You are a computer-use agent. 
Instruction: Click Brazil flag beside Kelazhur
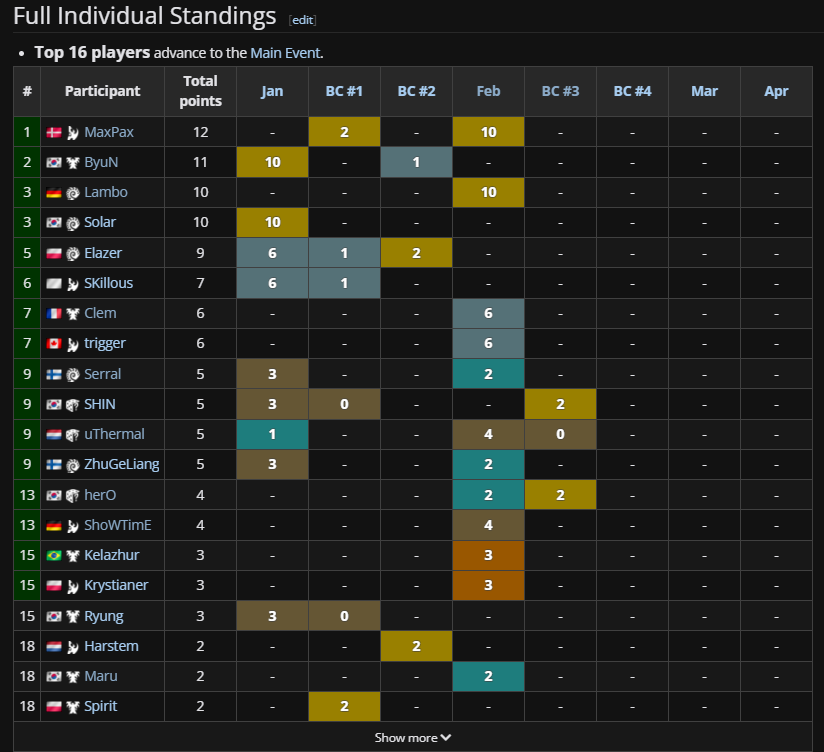pyautogui.click(x=54, y=555)
